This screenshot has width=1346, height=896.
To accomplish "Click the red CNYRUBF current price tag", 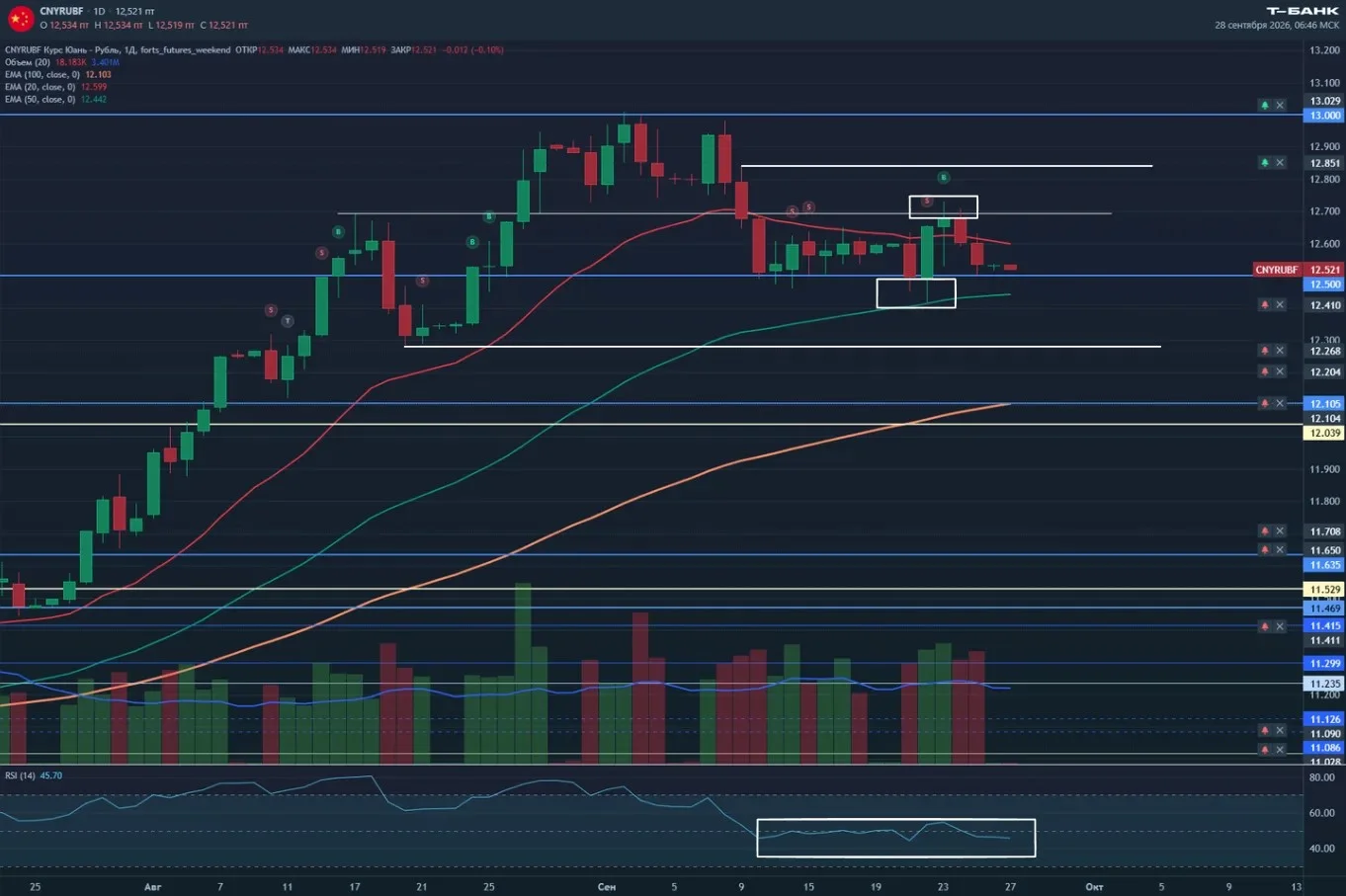I will [x=1299, y=270].
